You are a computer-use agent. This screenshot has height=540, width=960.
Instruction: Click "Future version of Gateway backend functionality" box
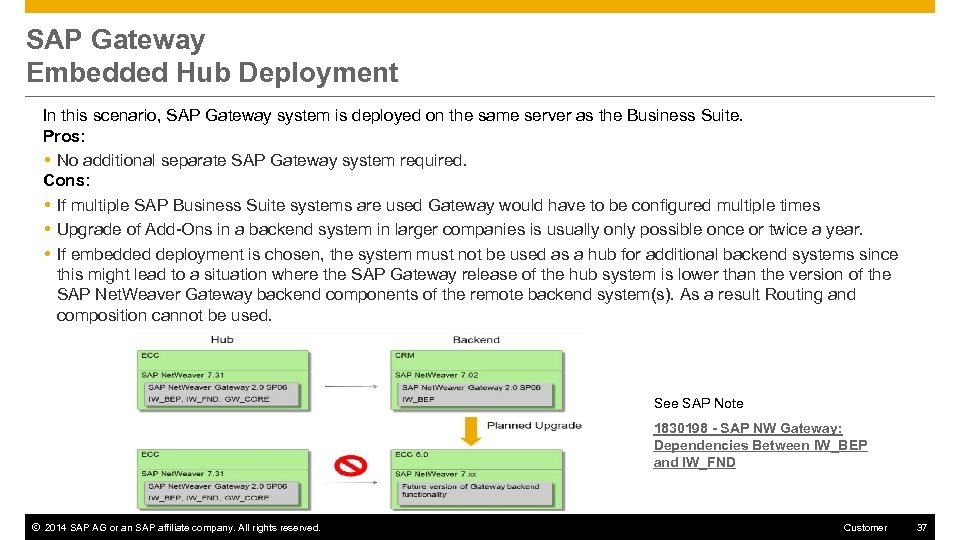pos(476,493)
